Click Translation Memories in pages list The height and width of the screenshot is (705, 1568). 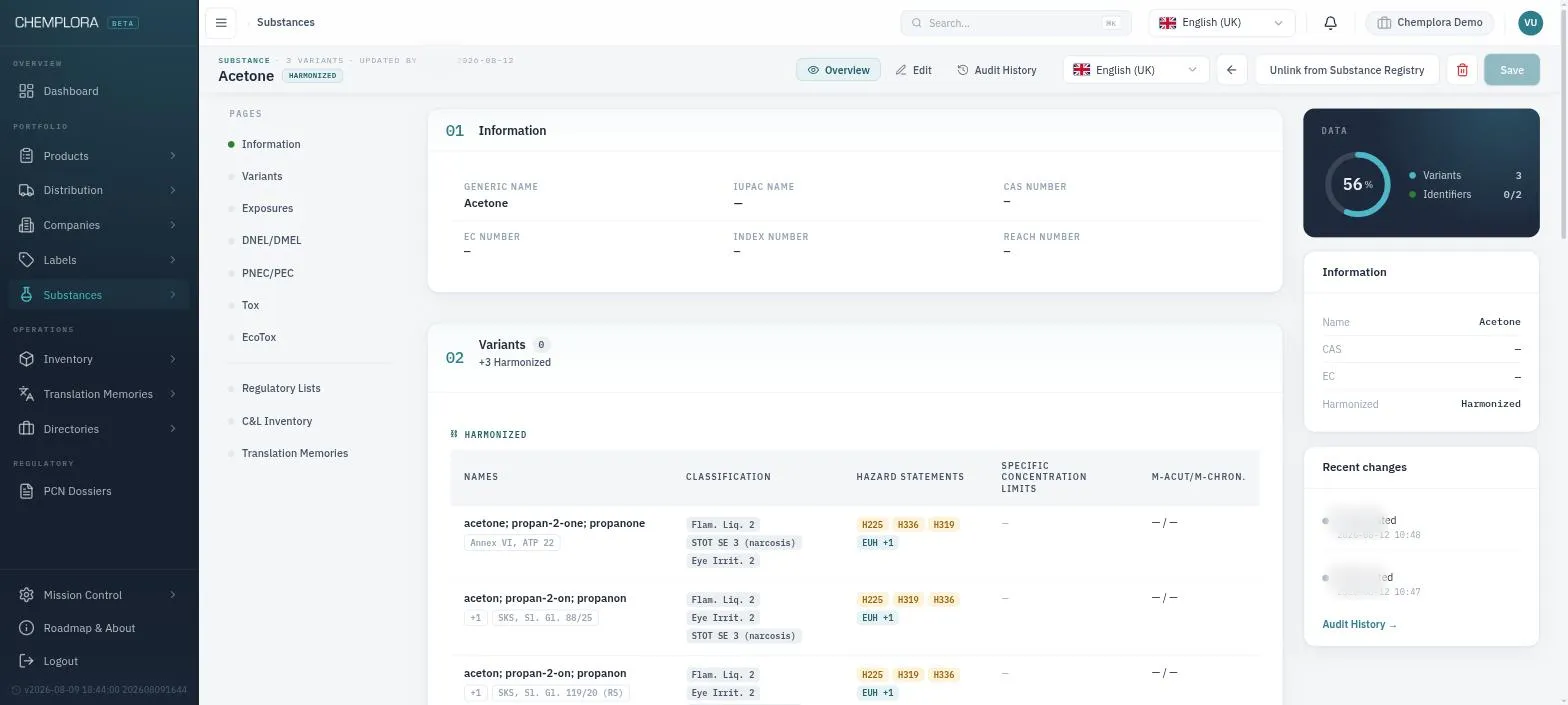[x=295, y=453]
